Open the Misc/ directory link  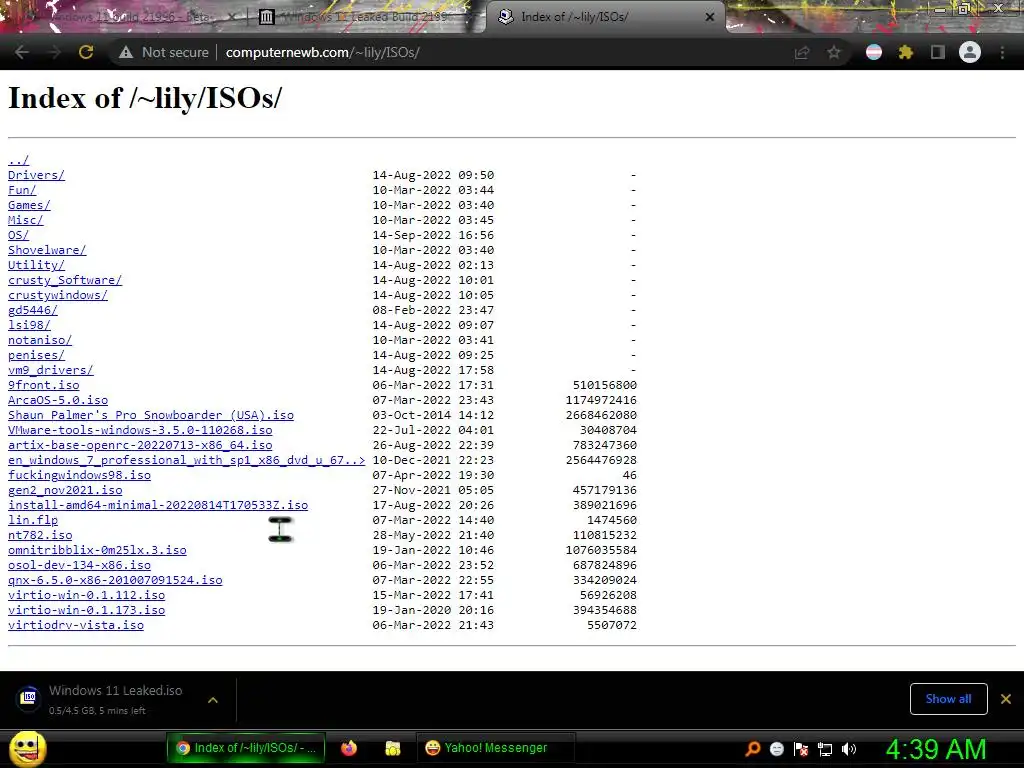tap(25, 220)
